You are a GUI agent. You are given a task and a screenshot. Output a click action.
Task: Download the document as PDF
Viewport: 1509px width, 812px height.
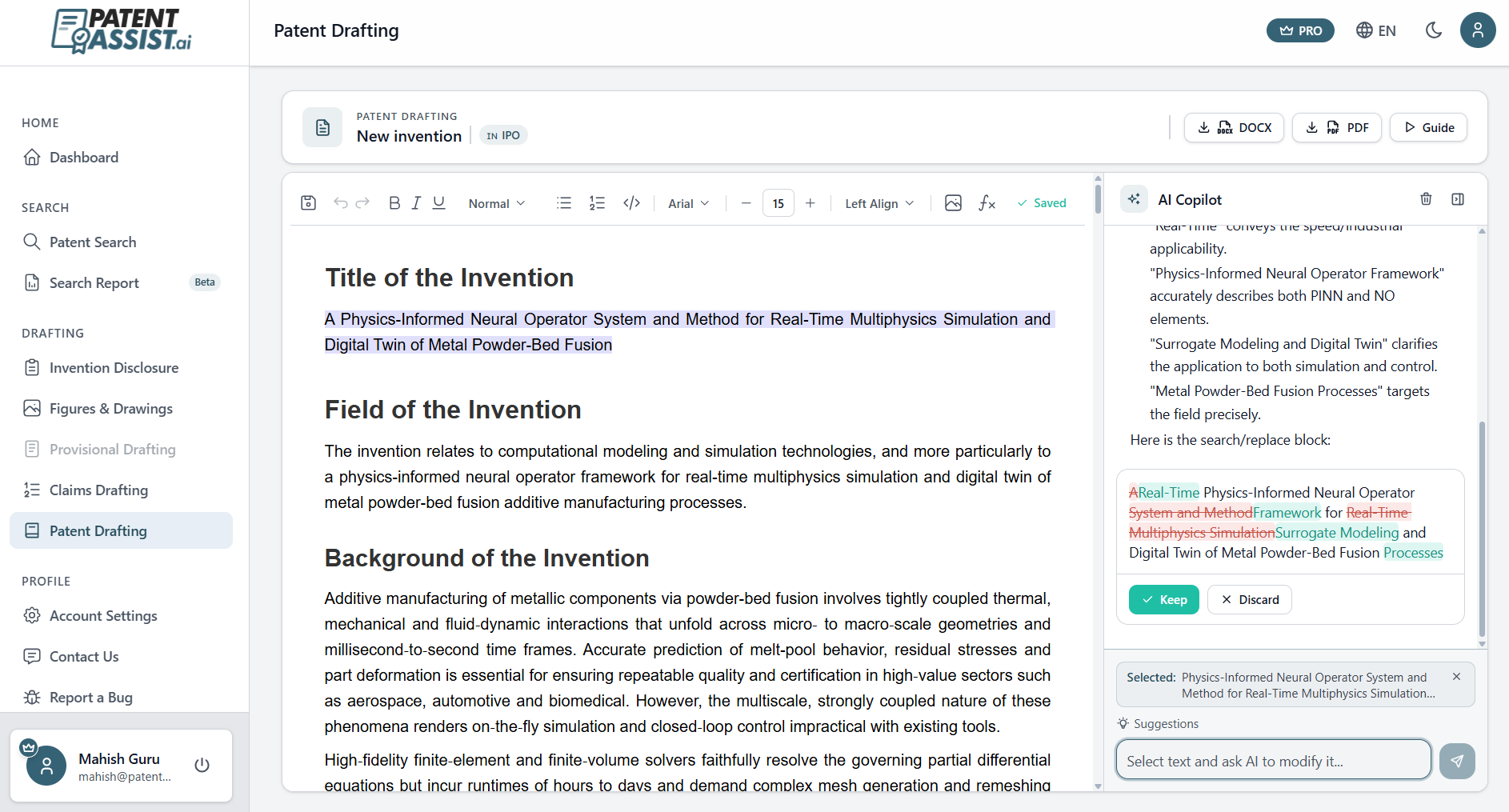1335,127
